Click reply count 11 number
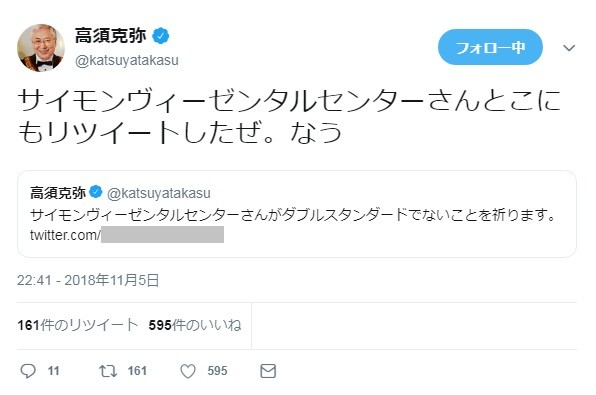This screenshot has height=395, width=596. [54, 371]
